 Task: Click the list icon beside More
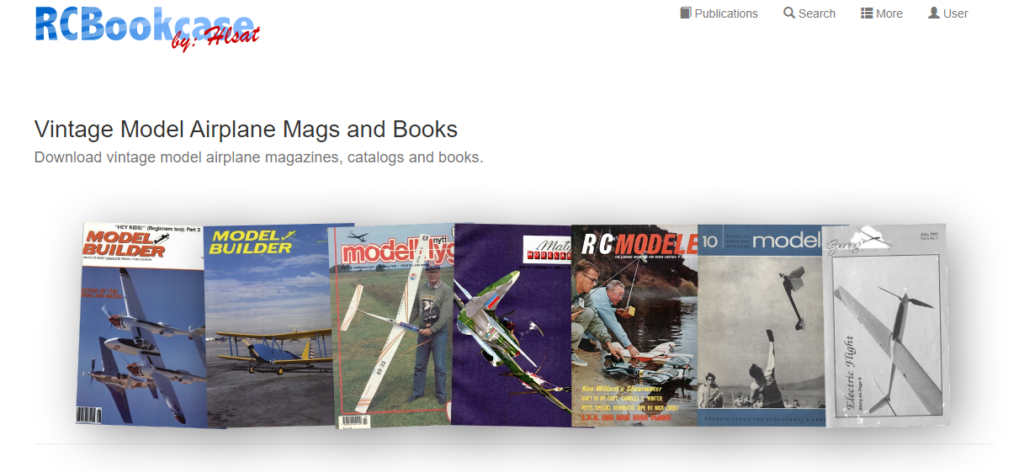pyautogui.click(x=867, y=13)
